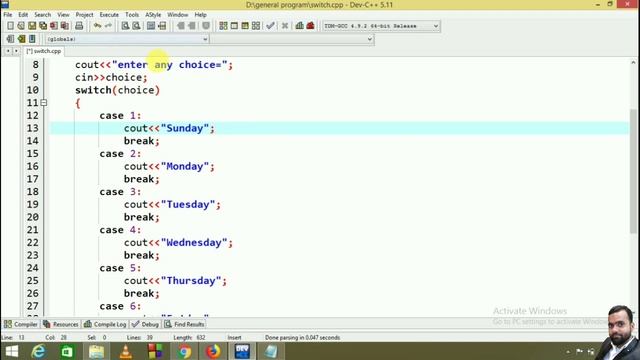Open the Window menu
This screenshot has height=360, width=640.
click(178, 15)
